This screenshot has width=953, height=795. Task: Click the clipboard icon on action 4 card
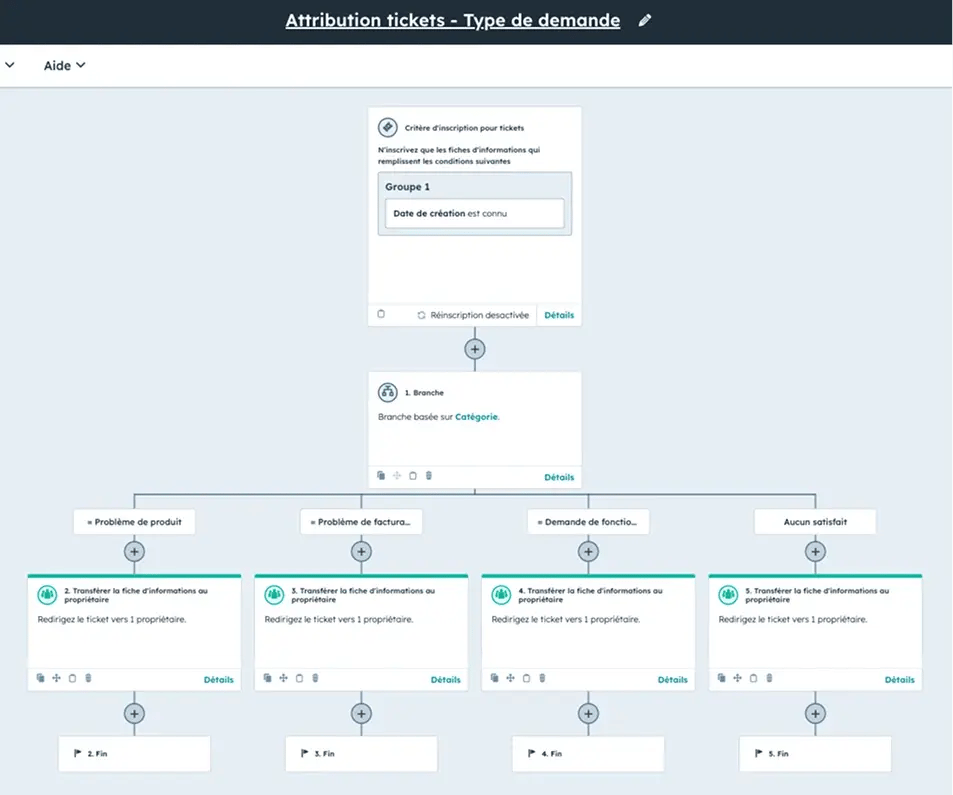point(526,678)
